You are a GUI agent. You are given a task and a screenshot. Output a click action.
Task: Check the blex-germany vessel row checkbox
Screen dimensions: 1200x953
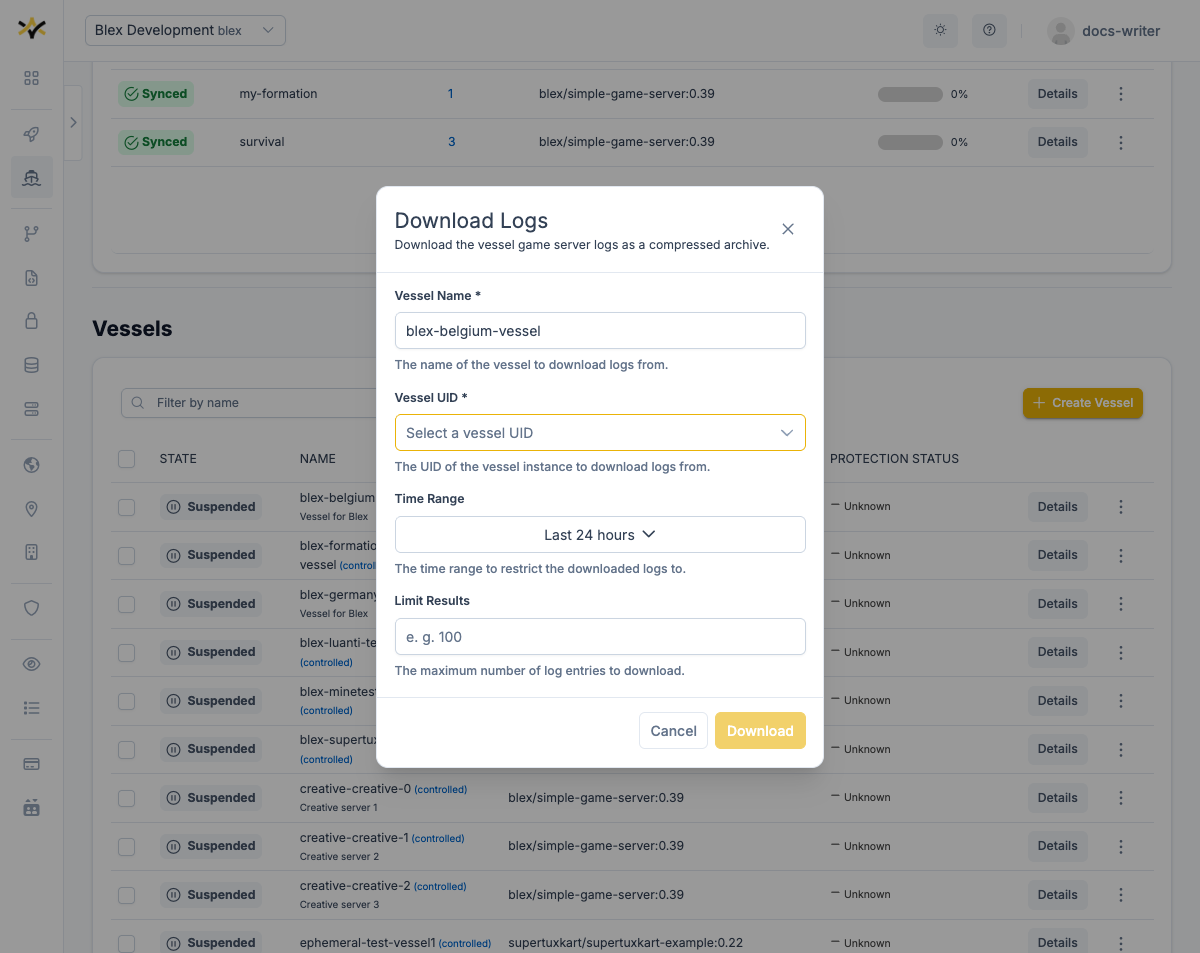(x=126, y=604)
